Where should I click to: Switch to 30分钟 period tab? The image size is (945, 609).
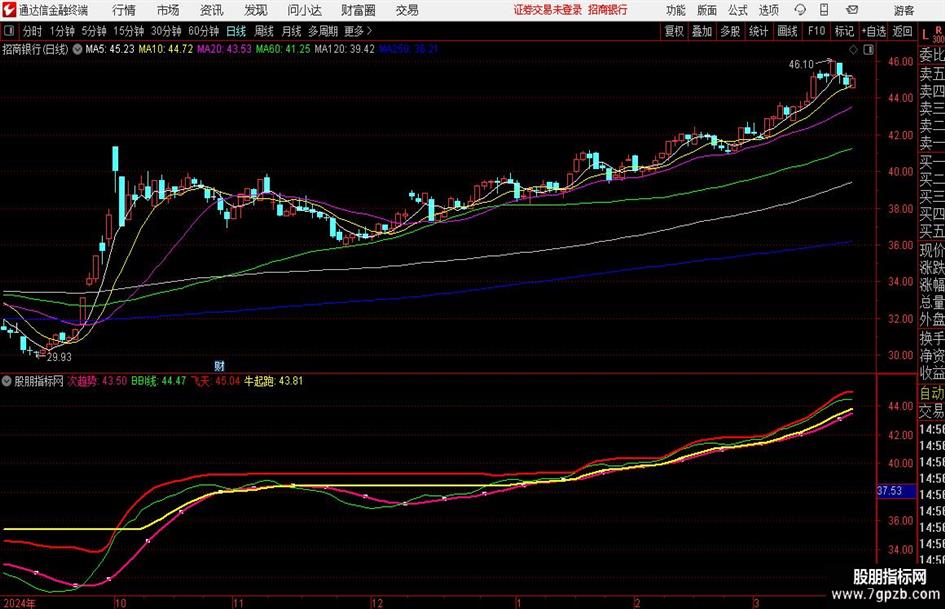pyautogui.click(x=166, y=31)
